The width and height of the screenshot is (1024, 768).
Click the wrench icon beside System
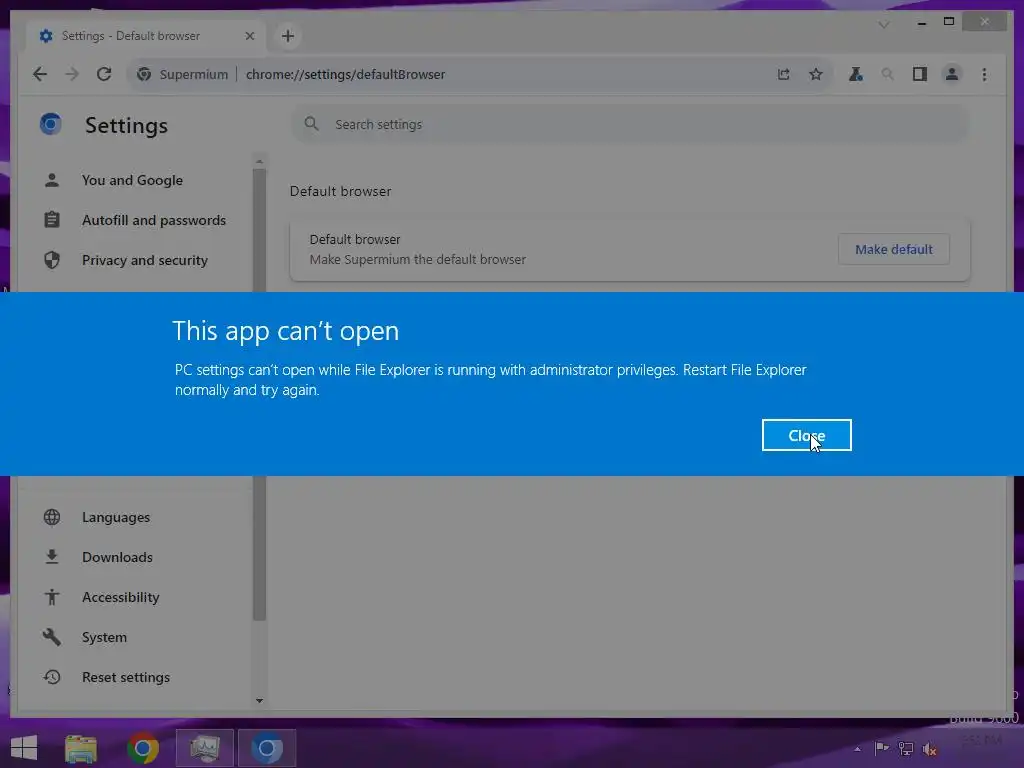(52, 637)
